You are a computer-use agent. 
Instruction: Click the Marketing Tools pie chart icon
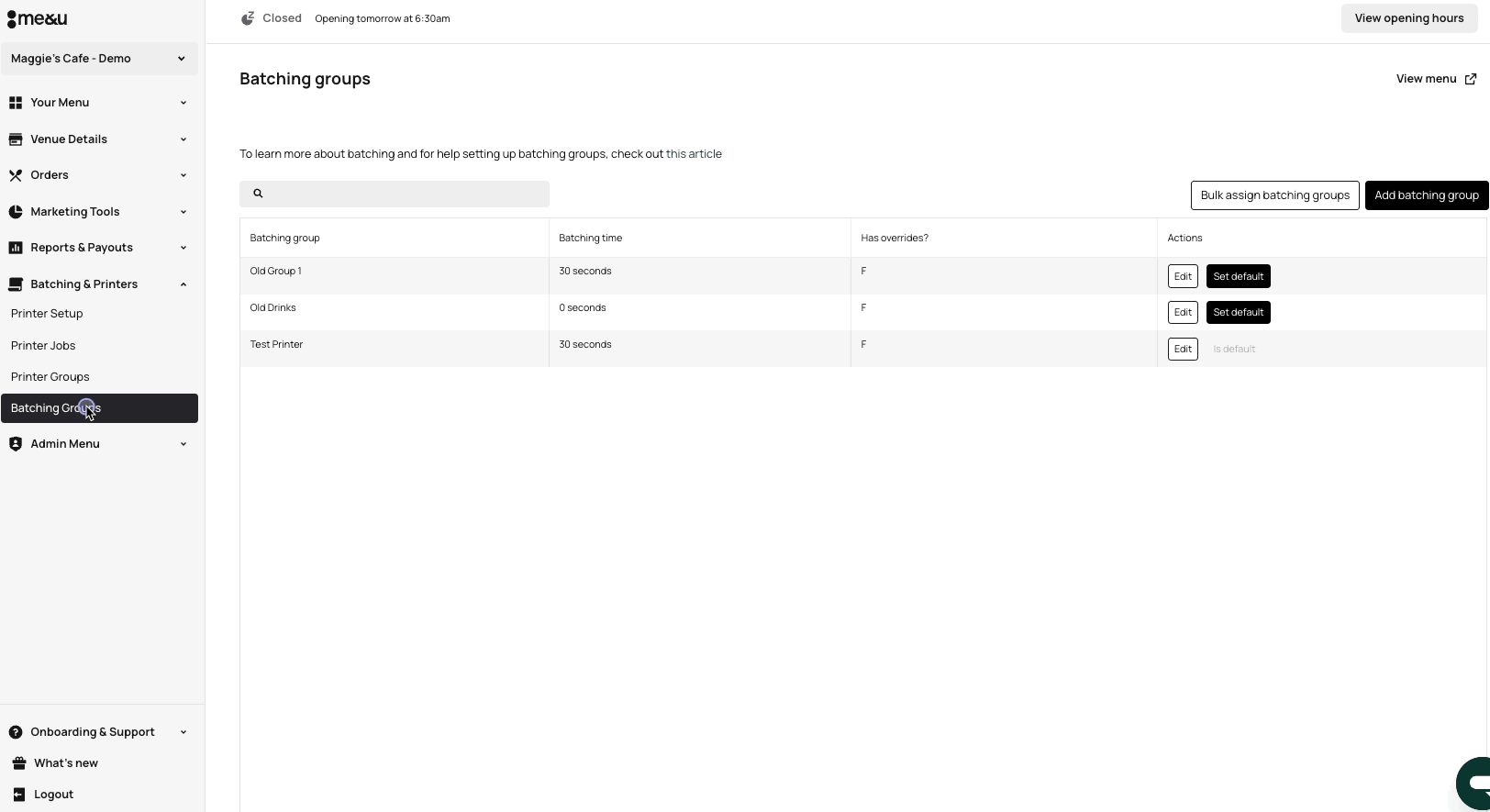(16, 212)
